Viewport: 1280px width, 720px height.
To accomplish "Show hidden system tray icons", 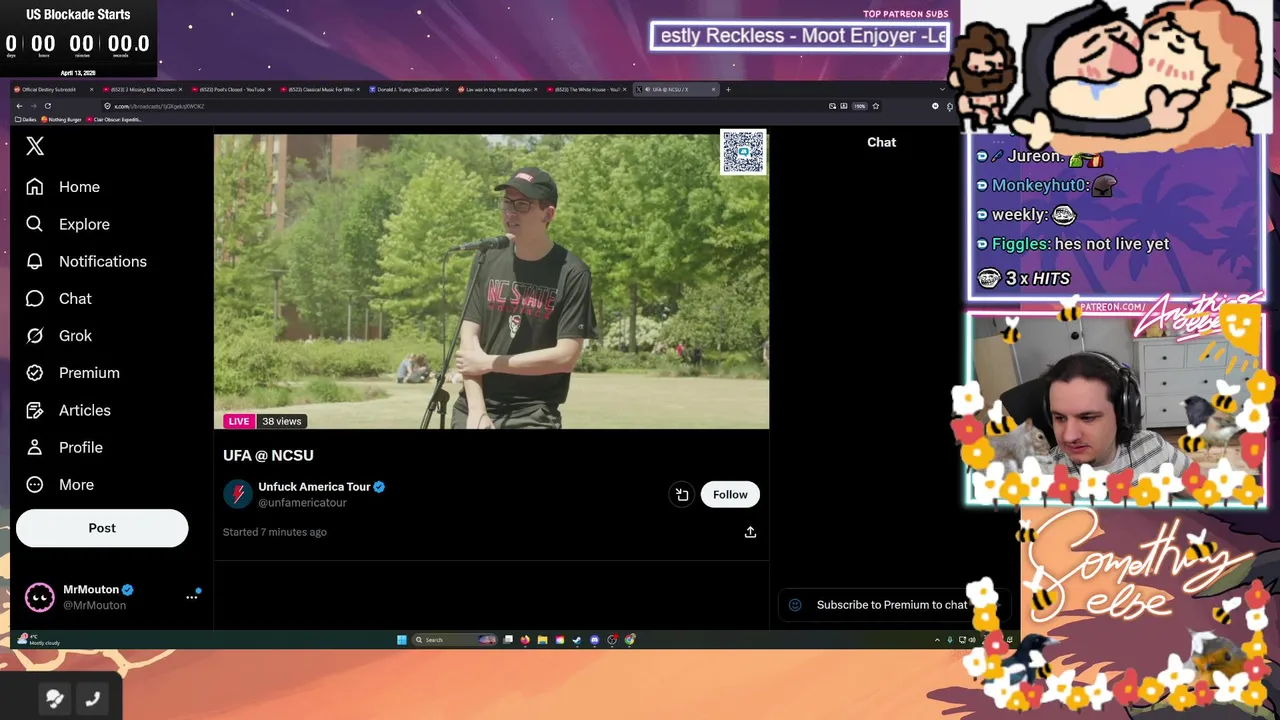I will tap(937, 640).
